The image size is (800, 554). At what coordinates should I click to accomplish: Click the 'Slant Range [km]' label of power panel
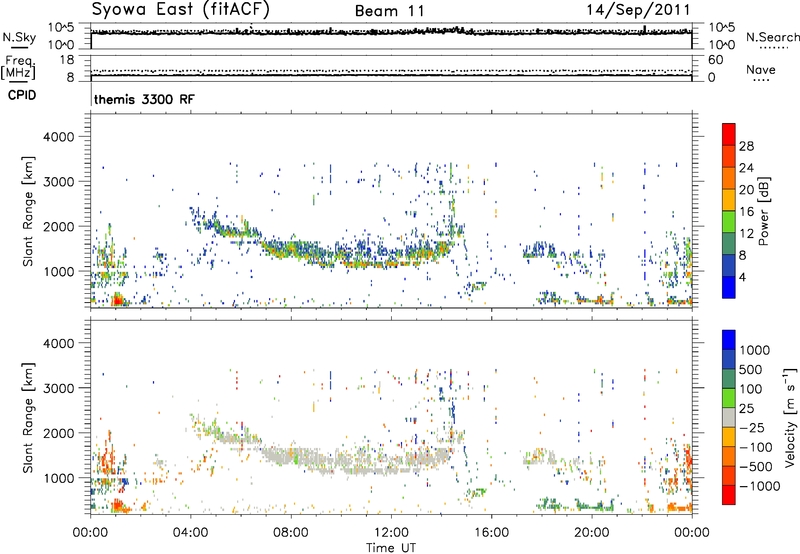click(x=28, y=211)
